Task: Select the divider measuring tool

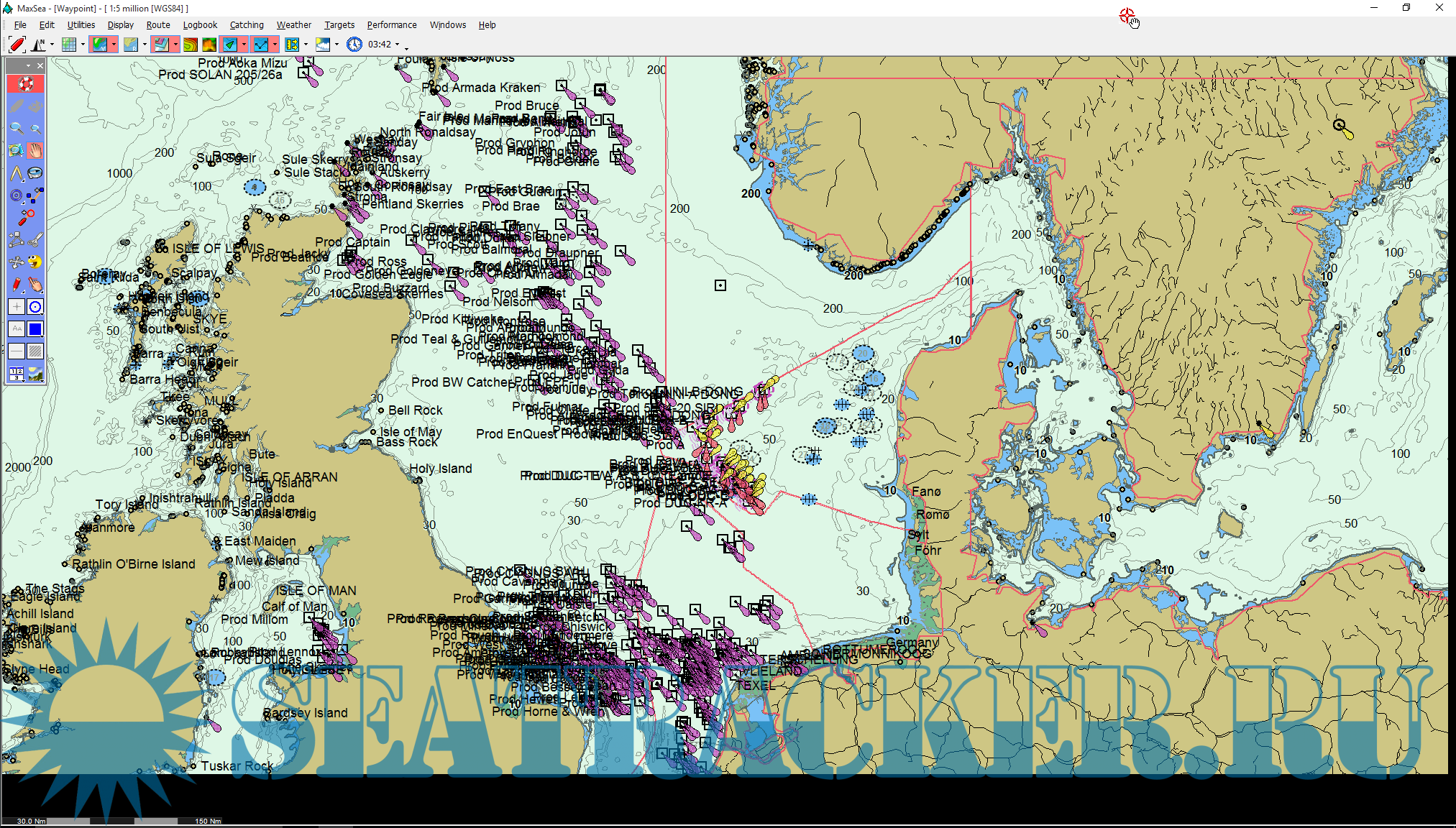Action: pyautogui.click(x=17, y=173)
